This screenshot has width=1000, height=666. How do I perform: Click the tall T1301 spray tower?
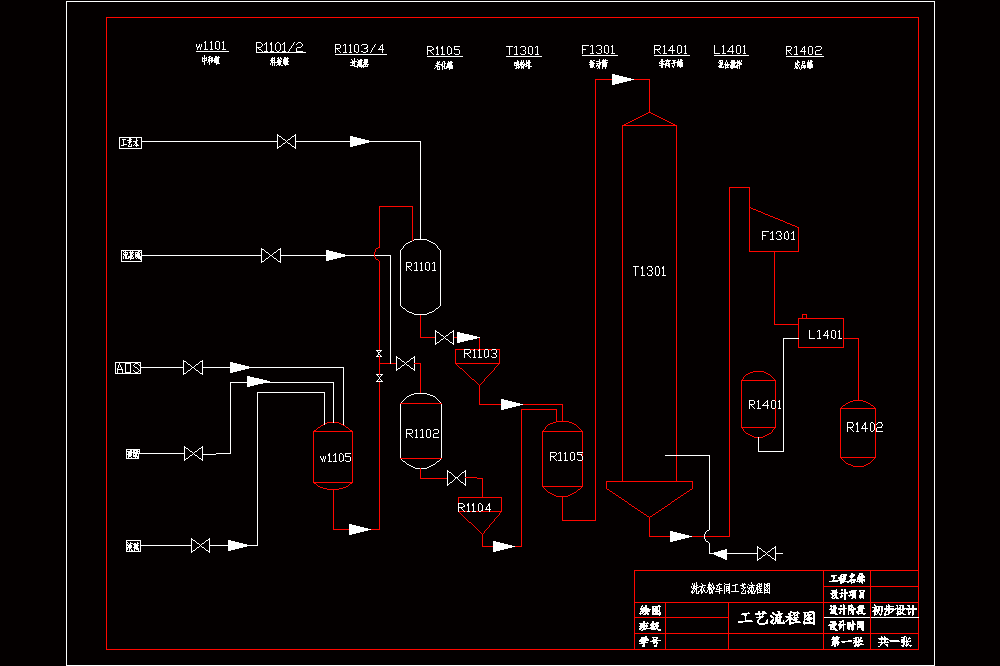pyautogui.click(x=649, y=314)
